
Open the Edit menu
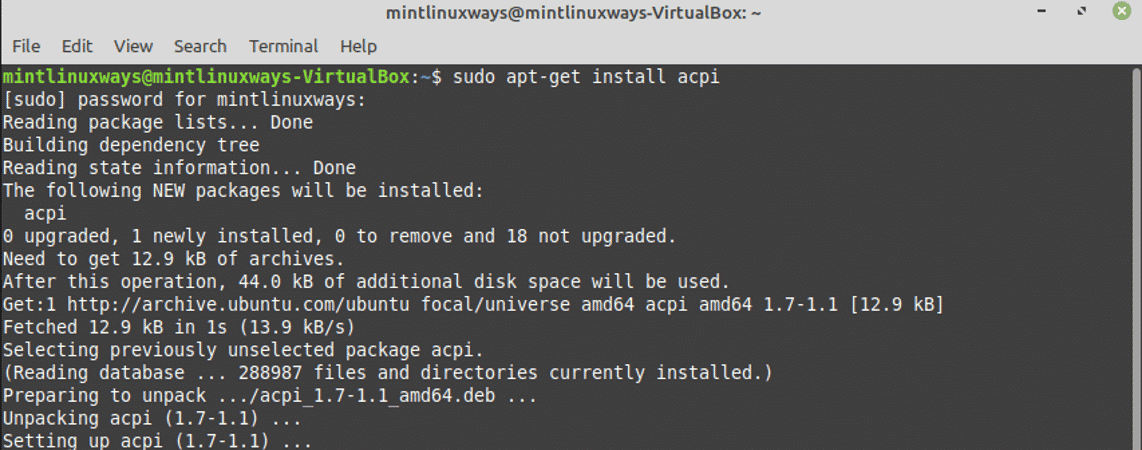[x=77, y=47]
